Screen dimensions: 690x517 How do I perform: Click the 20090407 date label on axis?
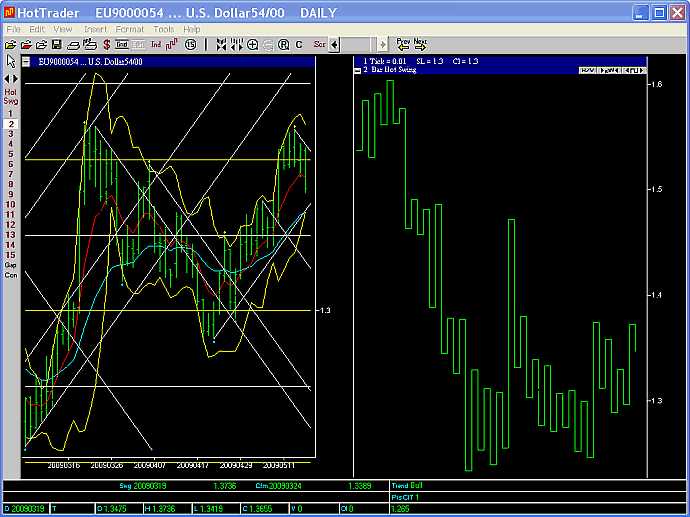pyautogui.click(x=148, y=465)
